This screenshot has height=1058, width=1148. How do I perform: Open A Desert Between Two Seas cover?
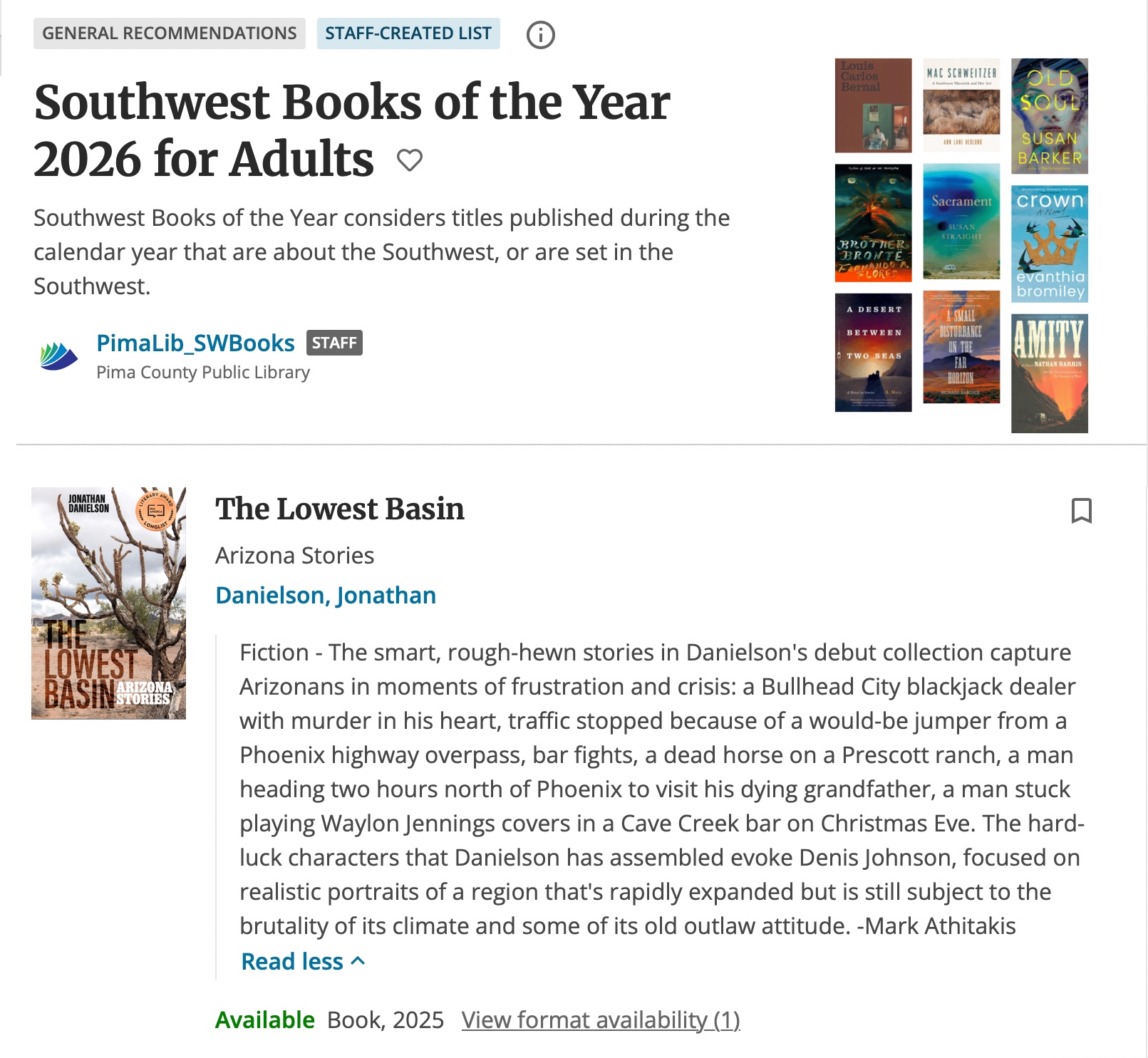coord(873,353)
